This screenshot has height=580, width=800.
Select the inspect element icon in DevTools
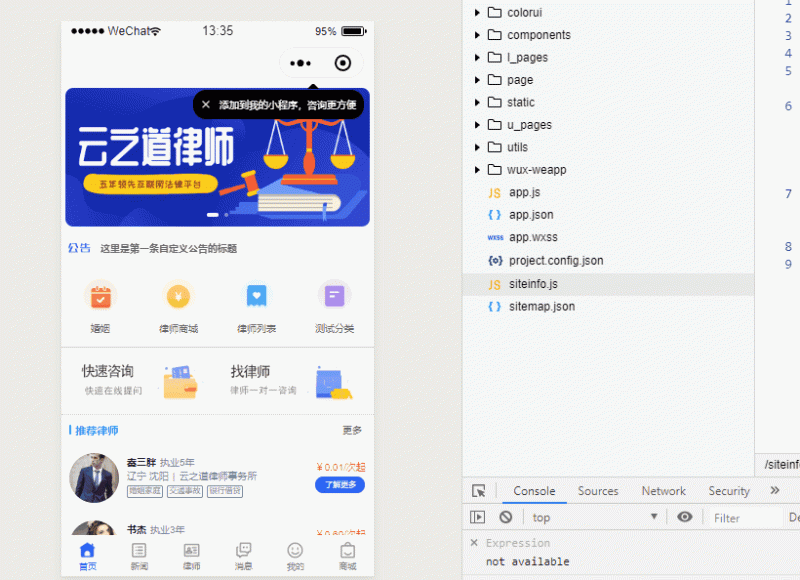[479, 491]
